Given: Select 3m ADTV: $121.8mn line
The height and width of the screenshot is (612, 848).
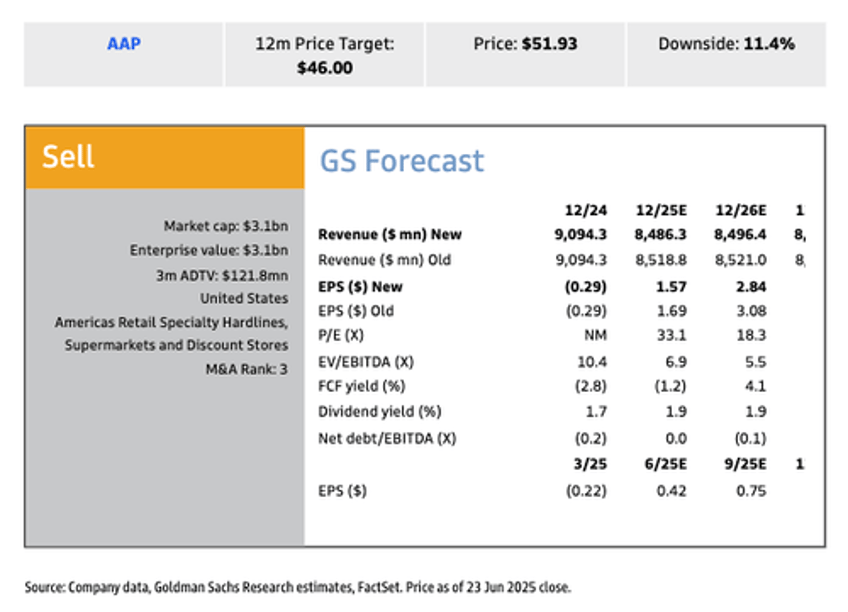Looking at the screenshot, I should [x=222, y=275].
